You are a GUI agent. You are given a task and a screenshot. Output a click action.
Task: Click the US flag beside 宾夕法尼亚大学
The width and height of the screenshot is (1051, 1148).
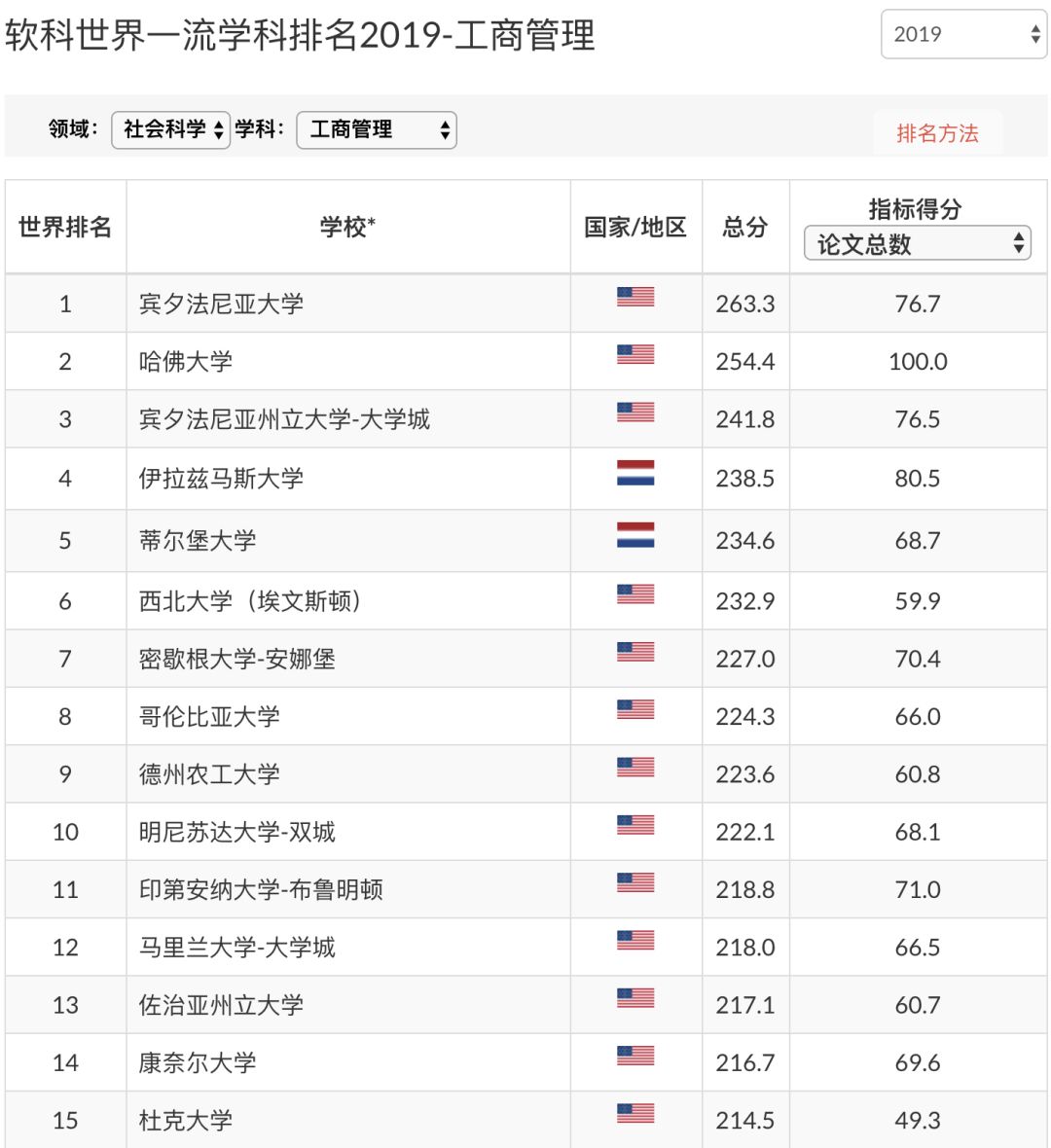634,297
